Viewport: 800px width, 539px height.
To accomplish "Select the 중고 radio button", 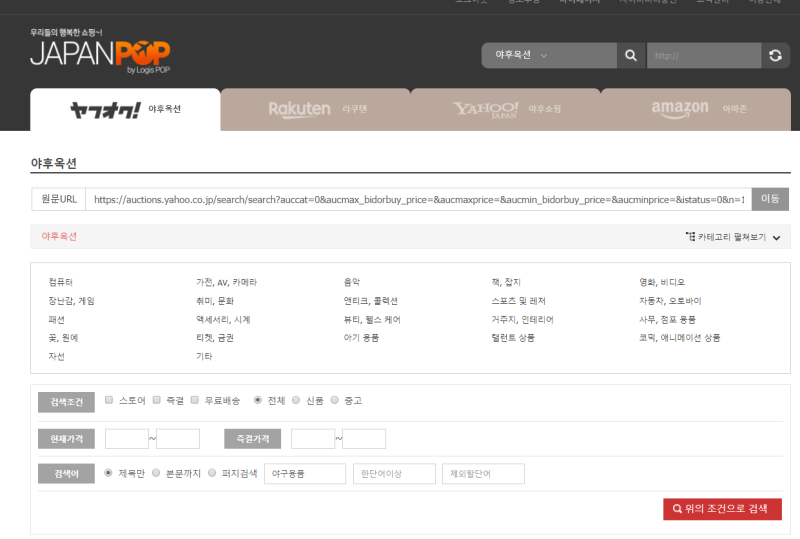I will [x=334, y=400].
